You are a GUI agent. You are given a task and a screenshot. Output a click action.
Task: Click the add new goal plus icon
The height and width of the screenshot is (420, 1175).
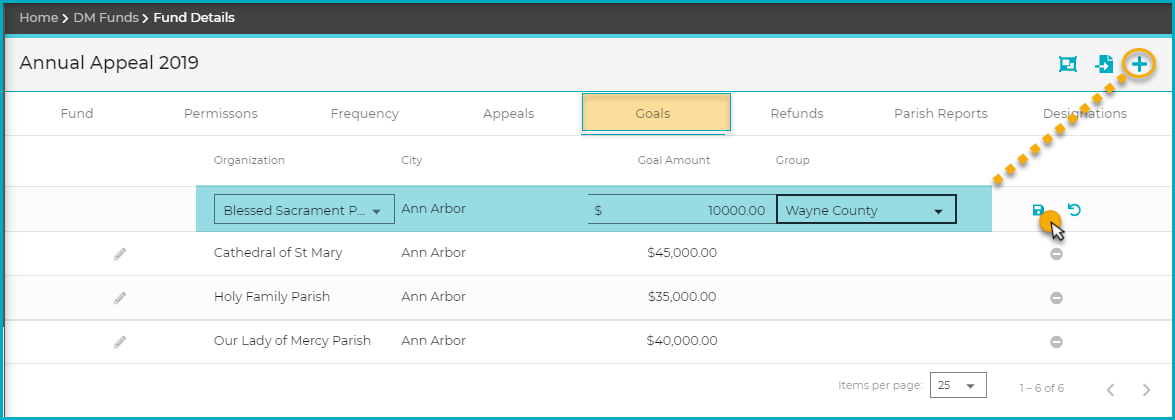pos(1139,64)
